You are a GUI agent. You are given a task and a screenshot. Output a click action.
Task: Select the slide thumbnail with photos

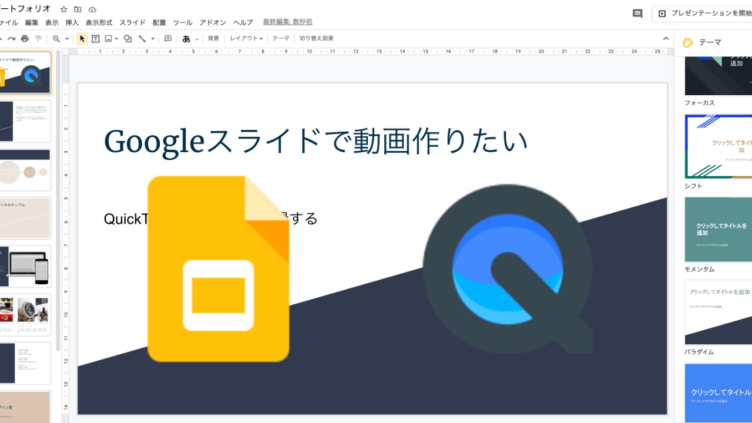25,315
